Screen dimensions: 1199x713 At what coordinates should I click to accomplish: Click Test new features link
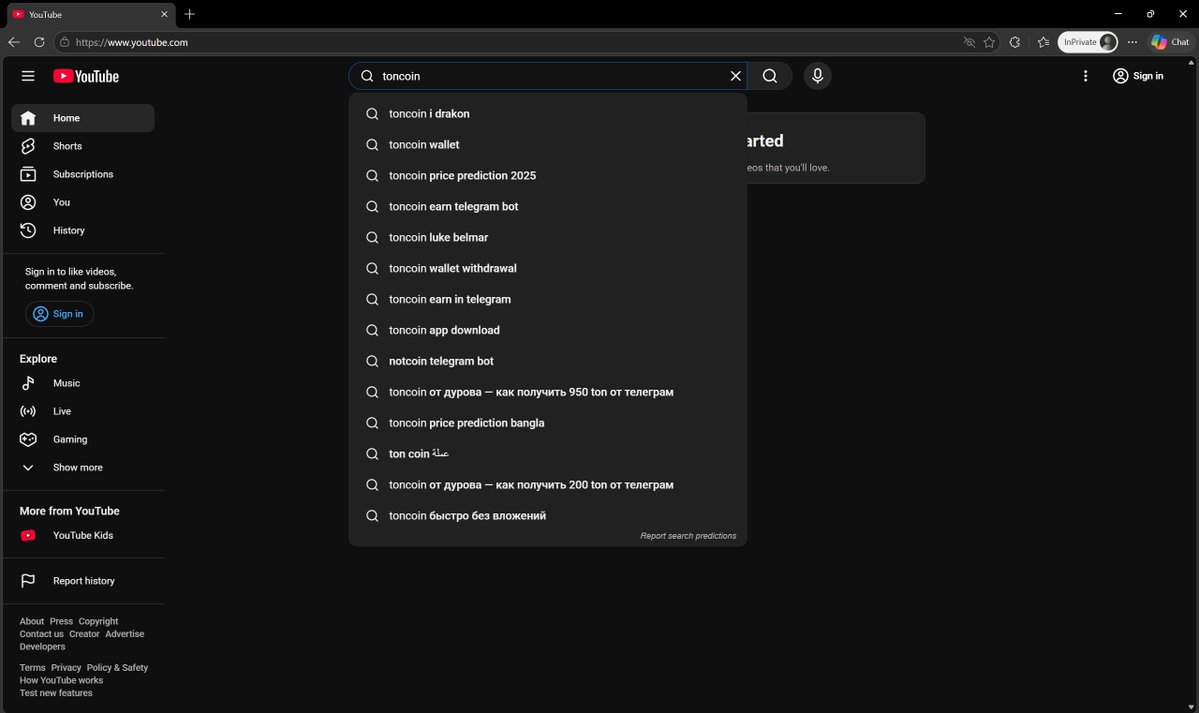[56, 693]
